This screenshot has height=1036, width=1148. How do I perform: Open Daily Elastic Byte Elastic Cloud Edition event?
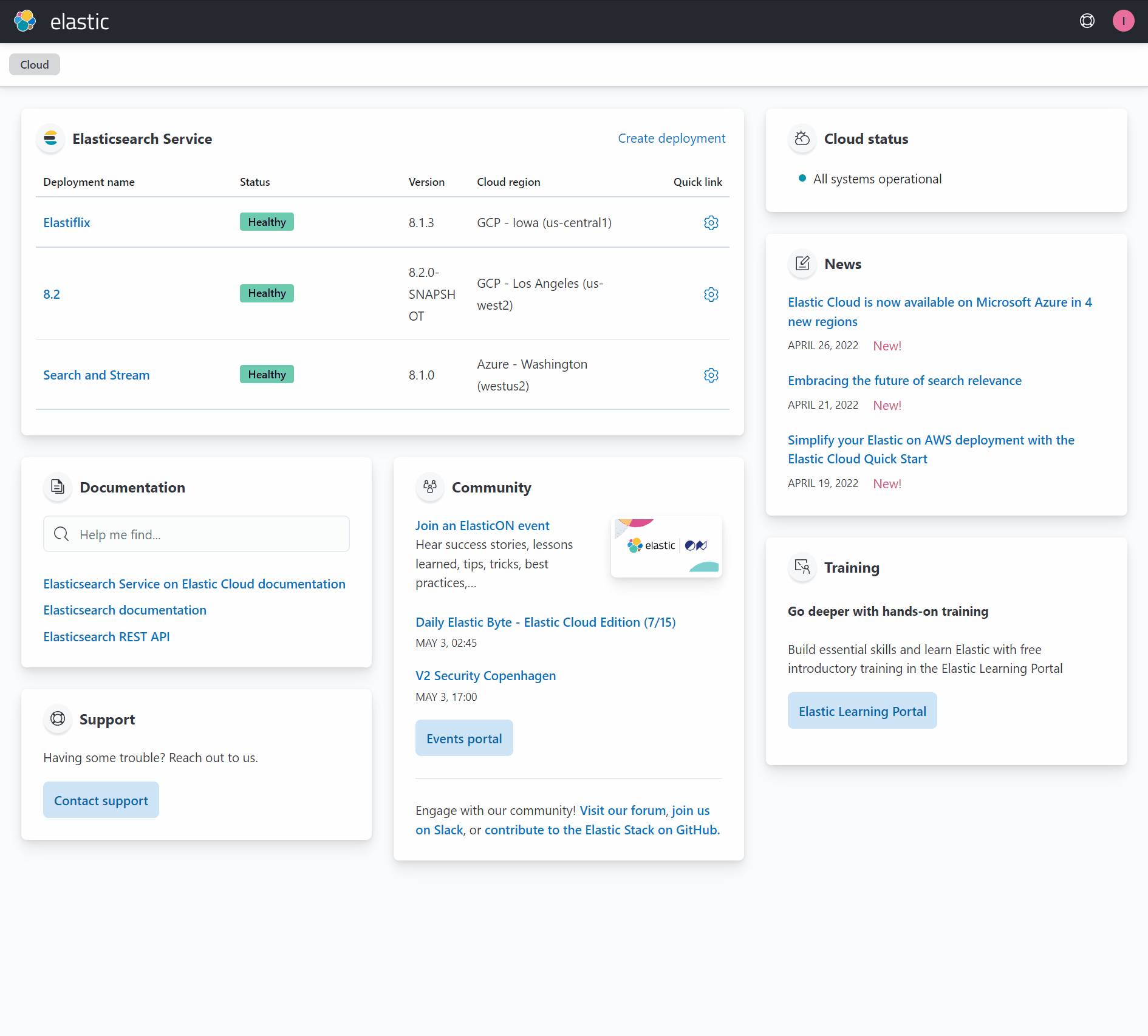(x=545, y=622)
